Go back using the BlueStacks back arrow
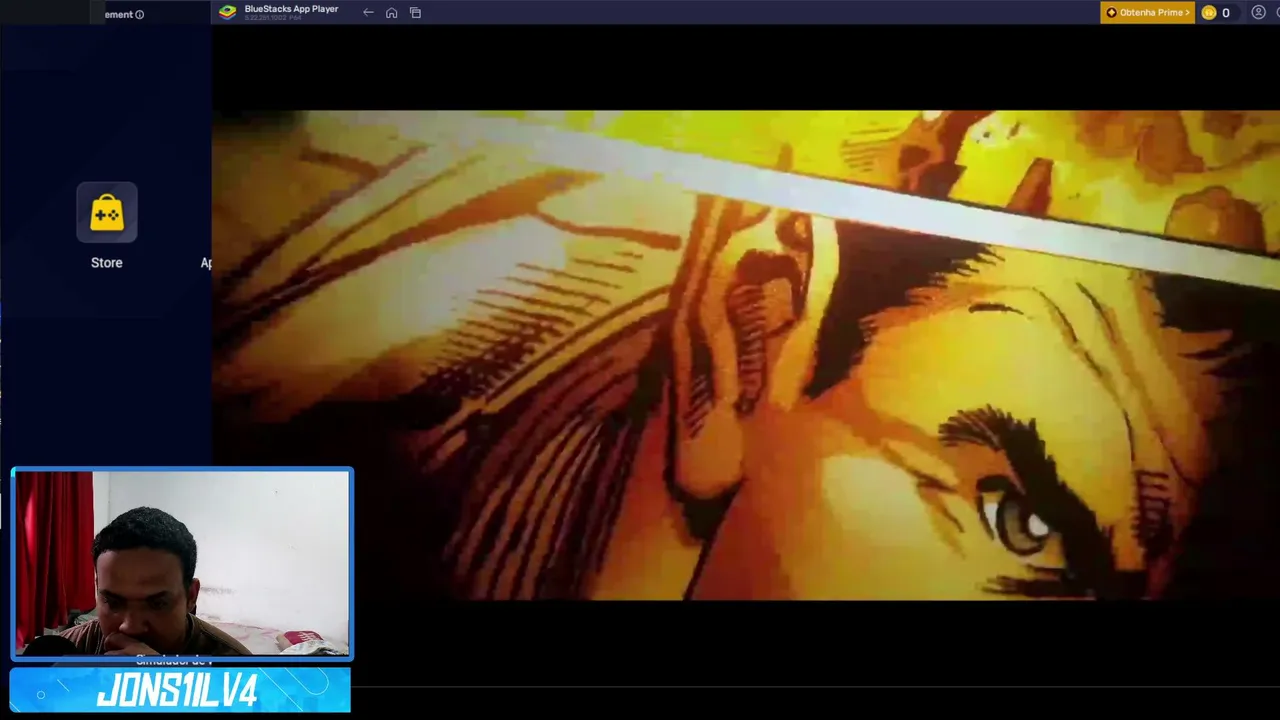The height and width of the screenshot is (720, 1280). point(368,13)
